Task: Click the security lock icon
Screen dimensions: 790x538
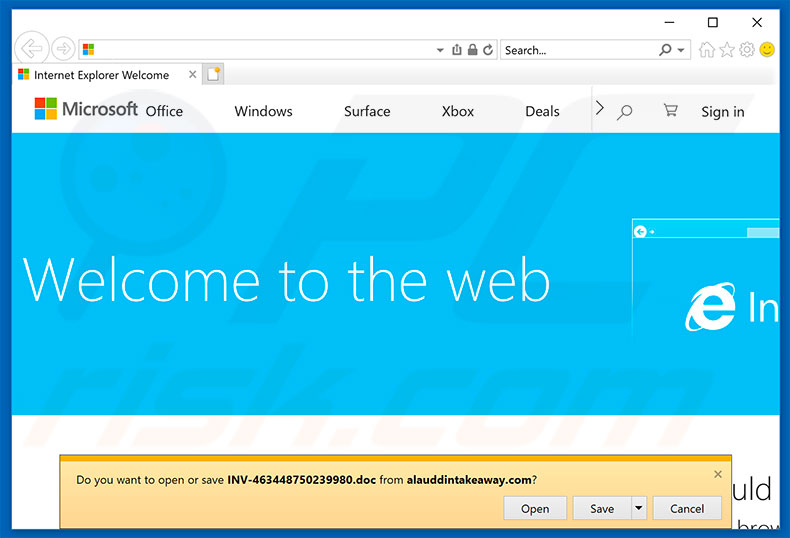Action: tap(472, 49)
